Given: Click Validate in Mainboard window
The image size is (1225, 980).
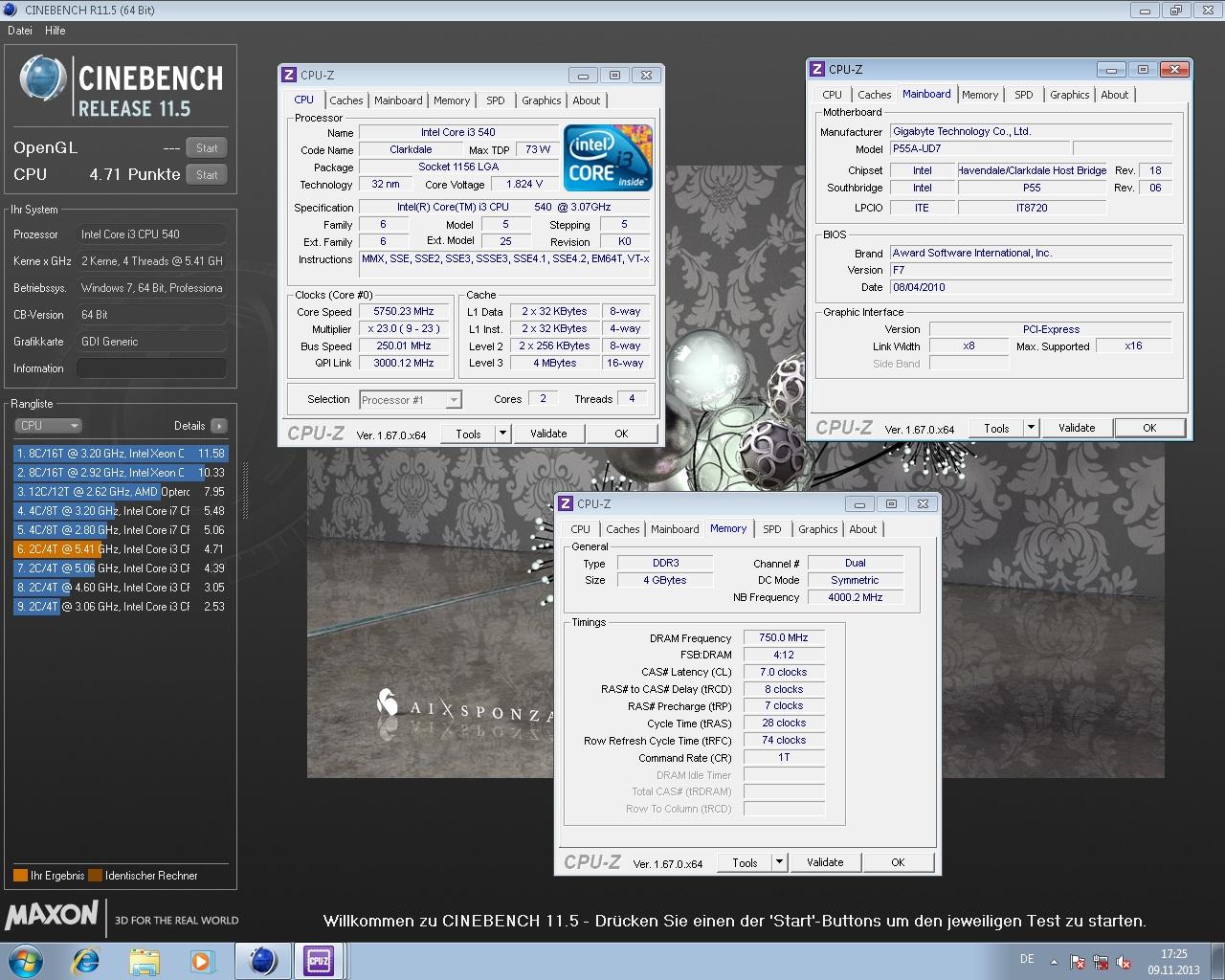Looking at the screenshot, I should 1077,428.
